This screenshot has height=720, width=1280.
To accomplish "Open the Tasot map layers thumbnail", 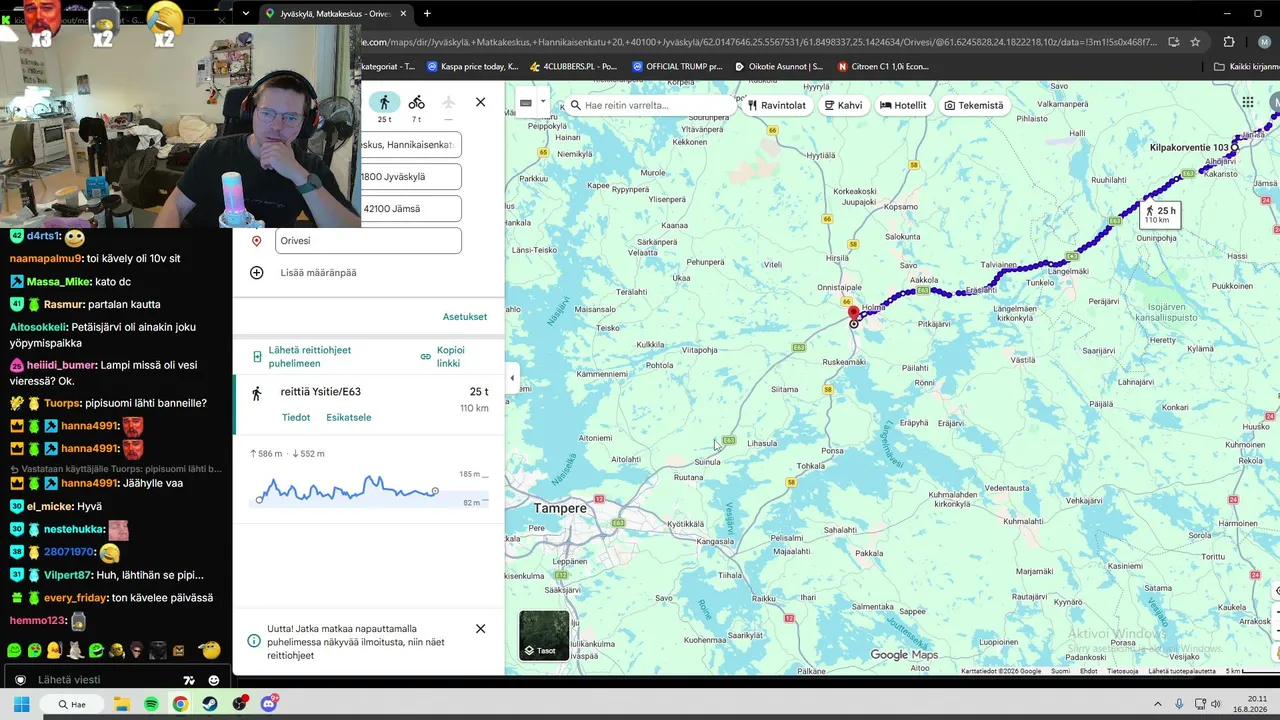I will (544, 635).
